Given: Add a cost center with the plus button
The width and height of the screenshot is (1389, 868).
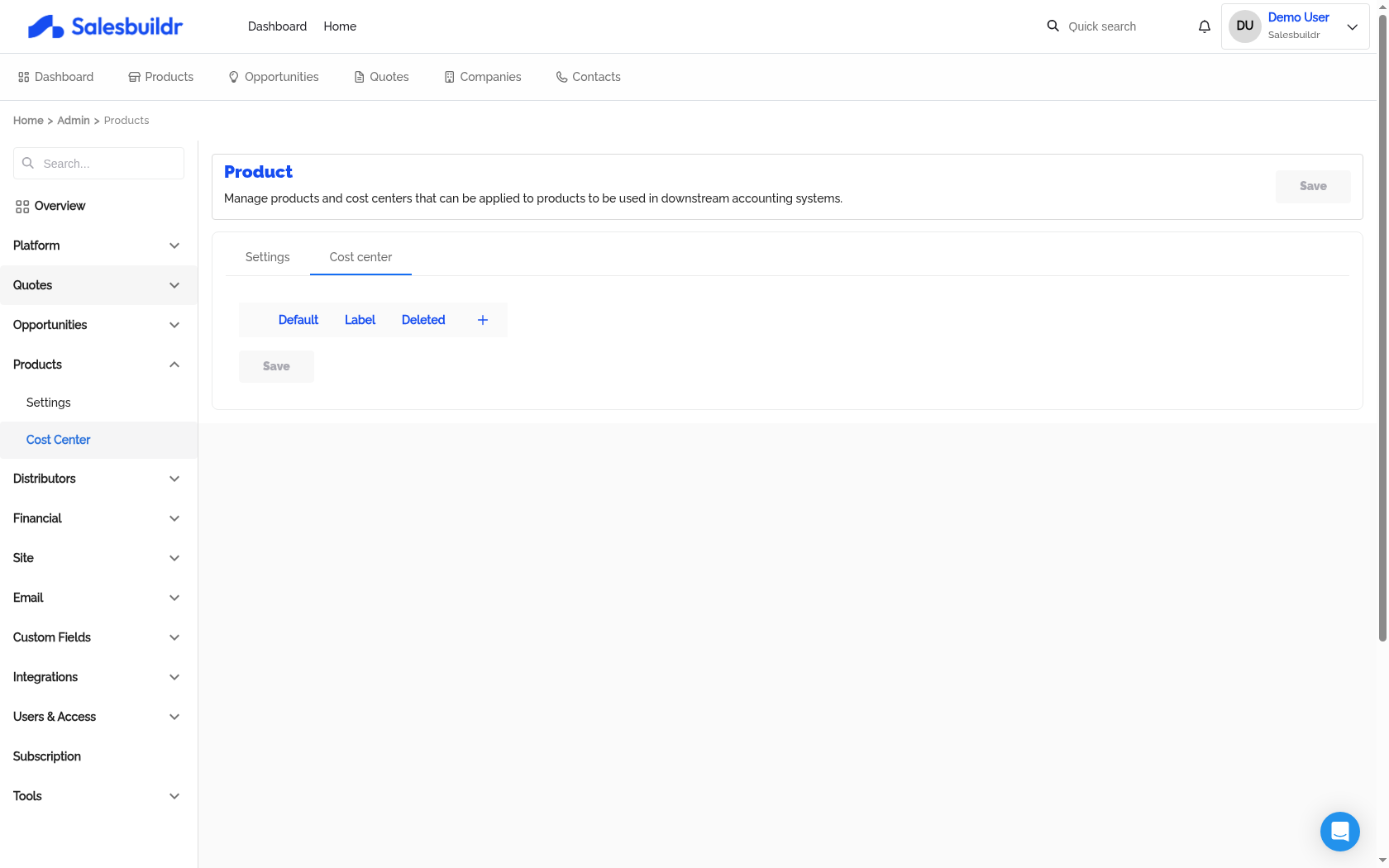Looking at the screenshot, I should click(483, 320).
